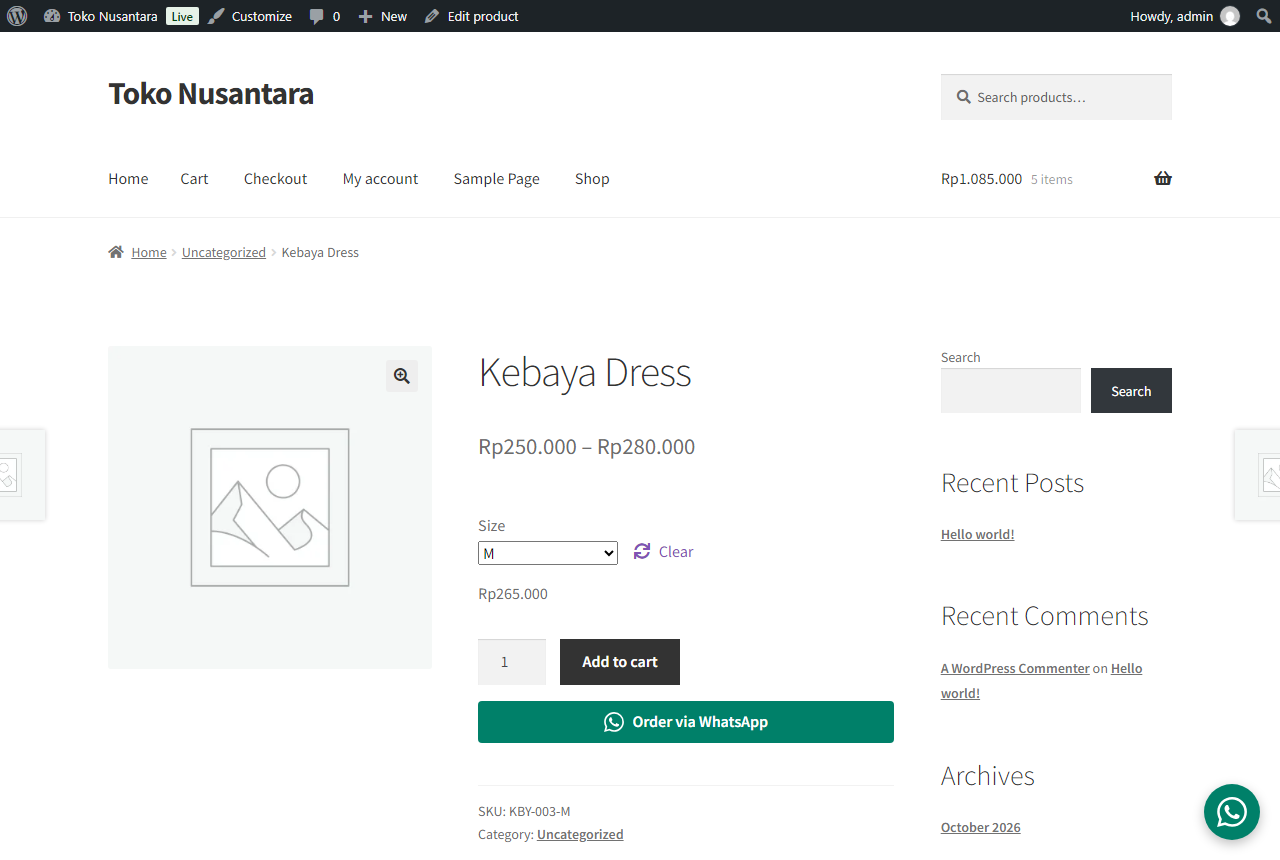Order via WhatsApp button
This screenshot has width=1280, height=860.
pos(686,722)
